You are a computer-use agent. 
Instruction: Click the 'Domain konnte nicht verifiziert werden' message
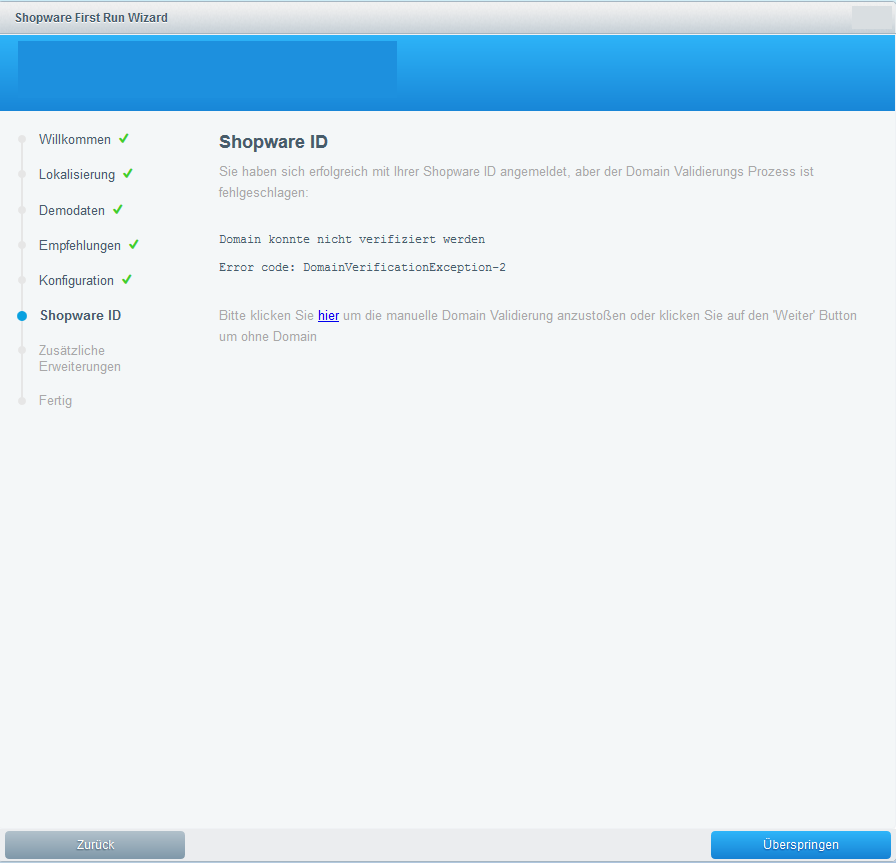(x=352, y=239)
